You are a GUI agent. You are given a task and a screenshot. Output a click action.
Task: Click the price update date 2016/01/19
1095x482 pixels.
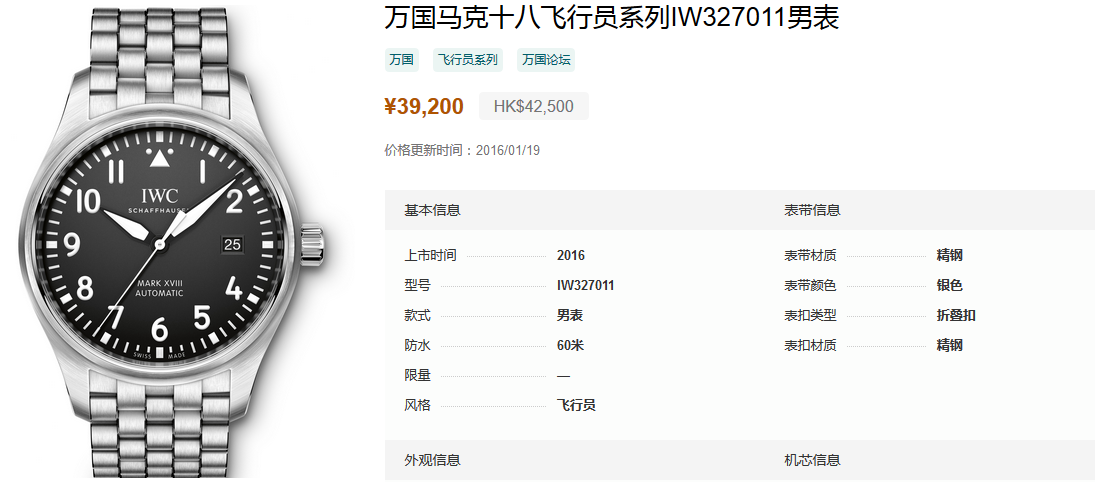508,150
